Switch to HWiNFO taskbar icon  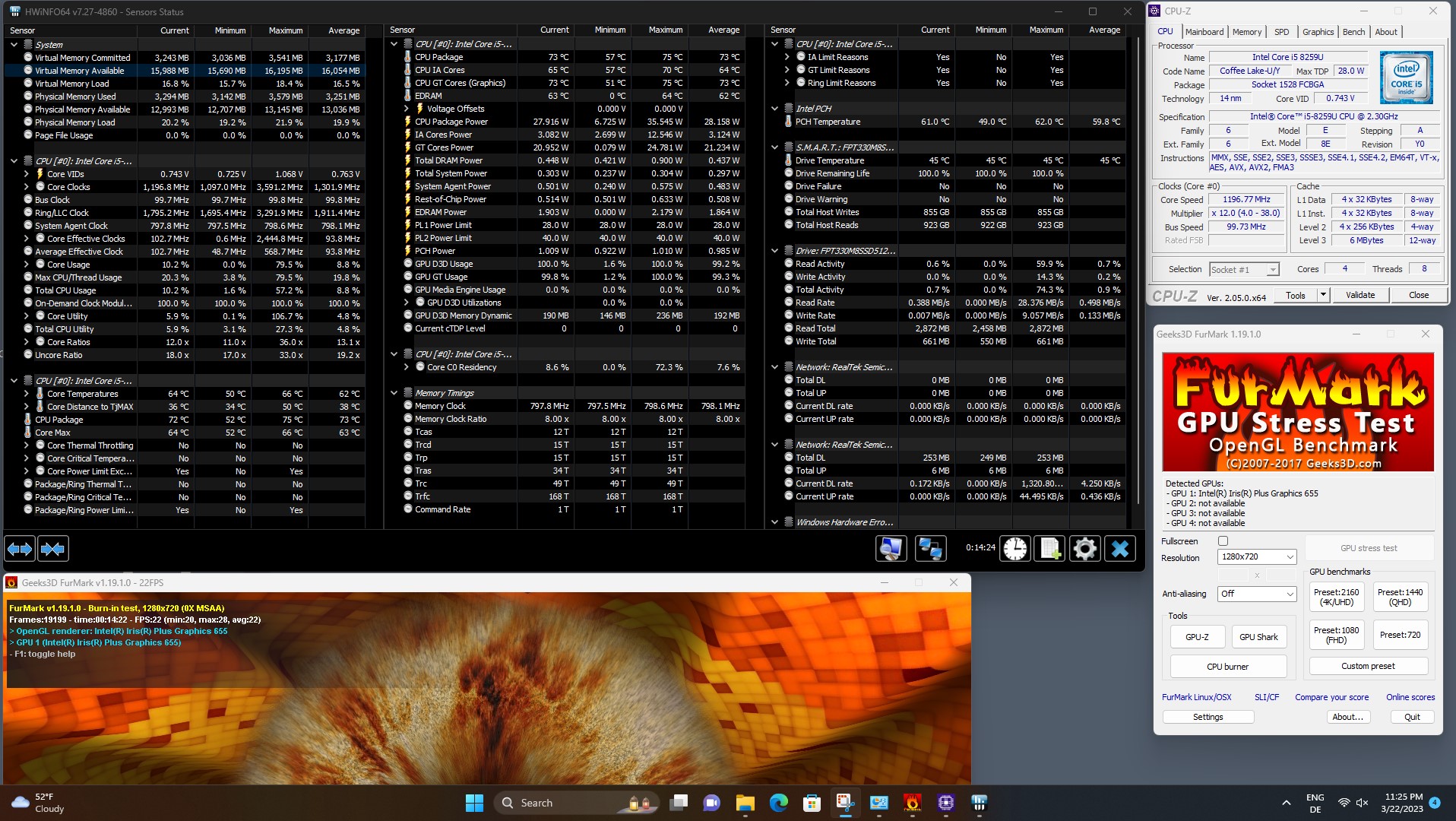click(979, 803)
